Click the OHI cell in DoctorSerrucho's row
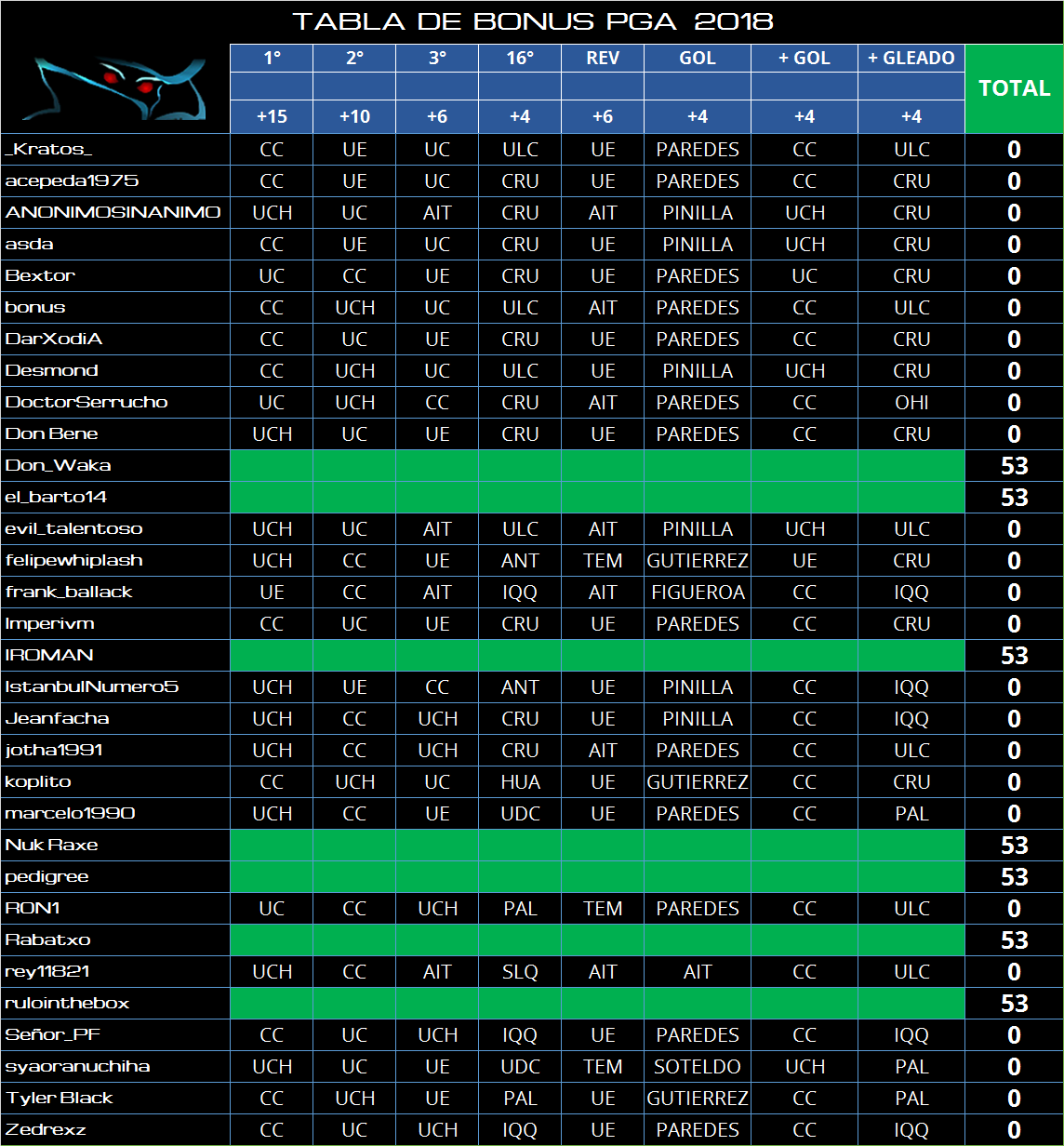1064x1146 pixels. (x=911, y=403)
